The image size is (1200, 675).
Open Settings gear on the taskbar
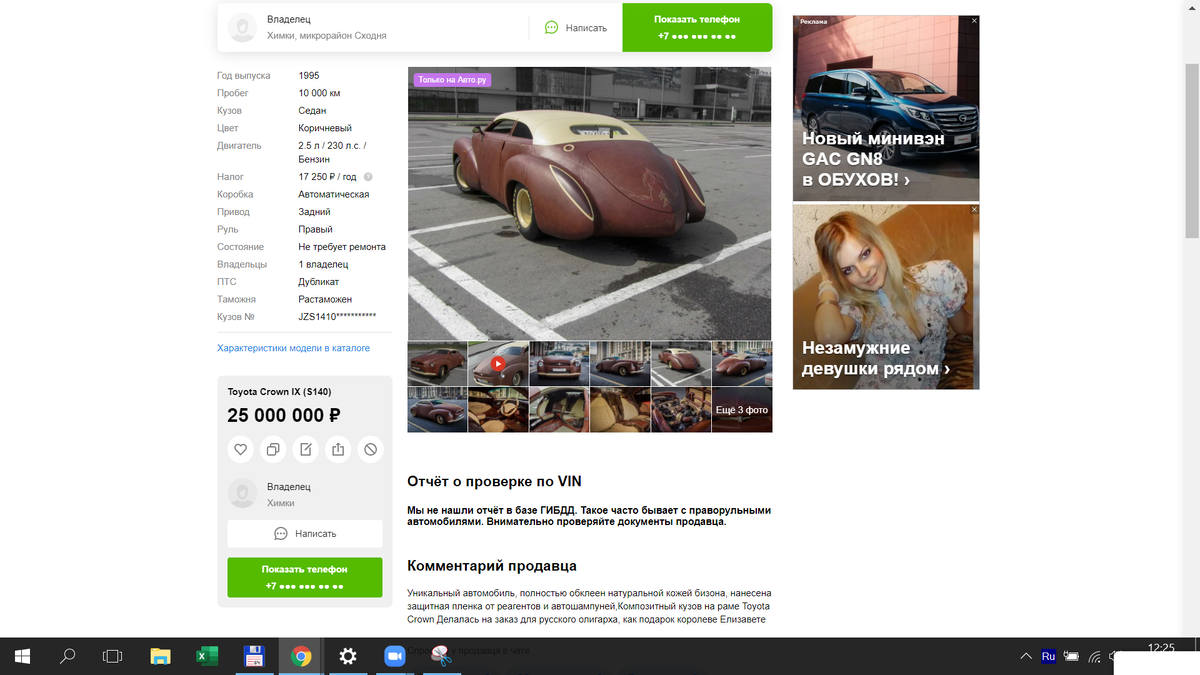click(x=348, y=656)
